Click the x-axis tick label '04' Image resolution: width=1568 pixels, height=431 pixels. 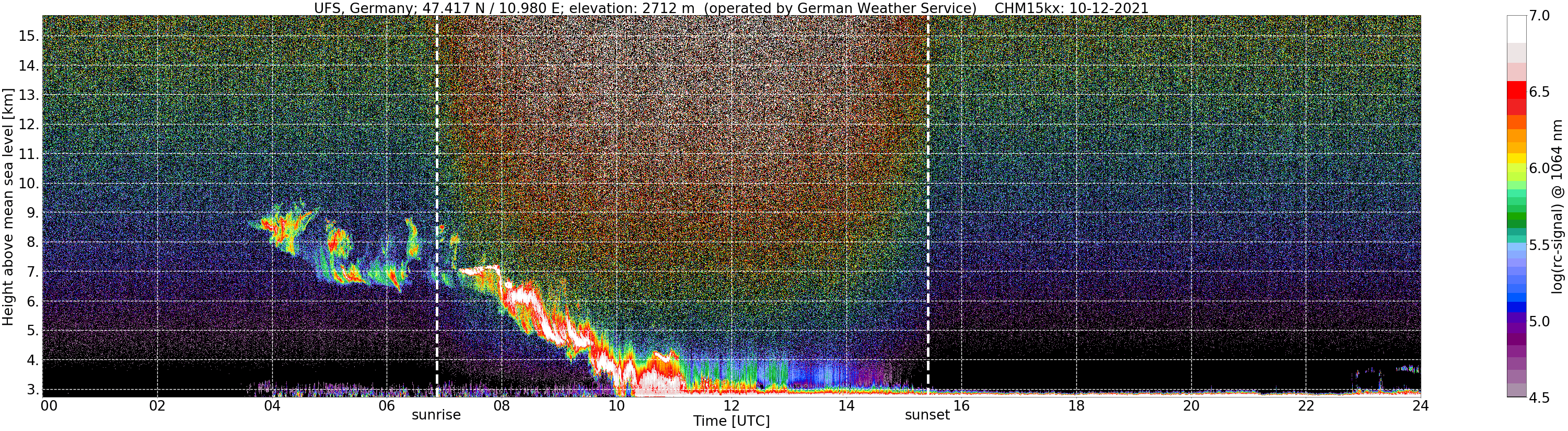272,405
